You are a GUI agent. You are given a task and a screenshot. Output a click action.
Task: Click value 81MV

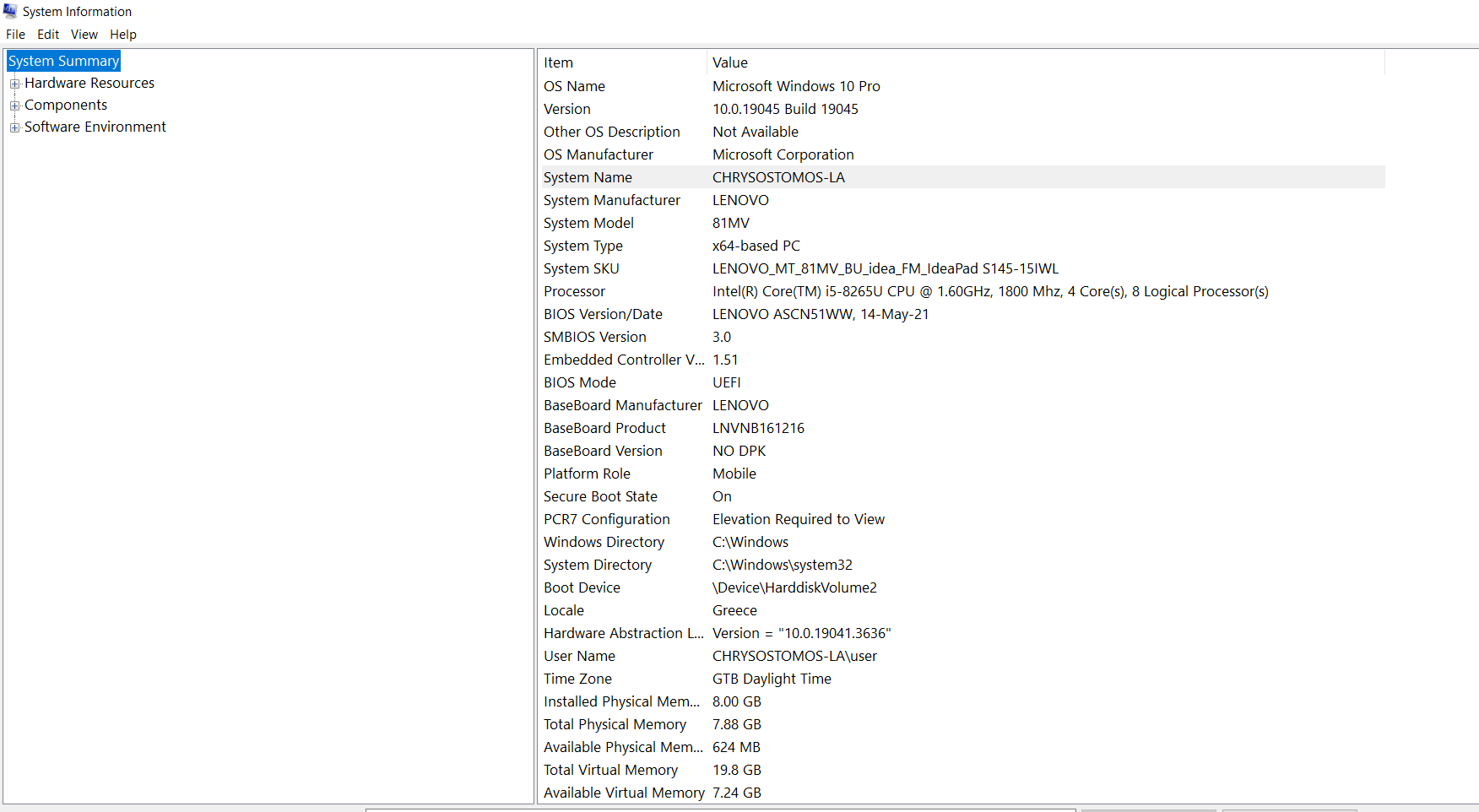coord(731,223)
